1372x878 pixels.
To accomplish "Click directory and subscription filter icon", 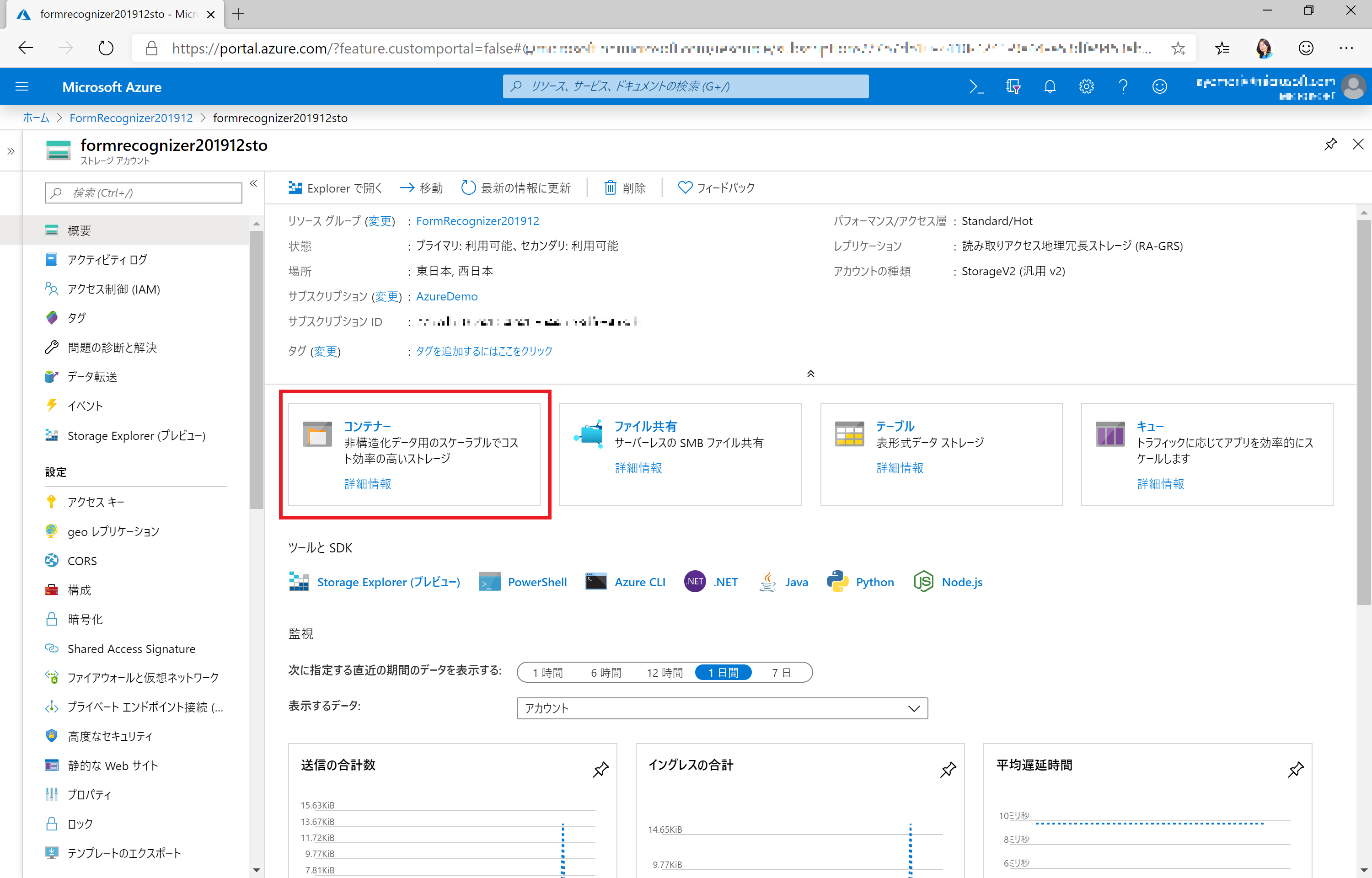I will 1013,87.
